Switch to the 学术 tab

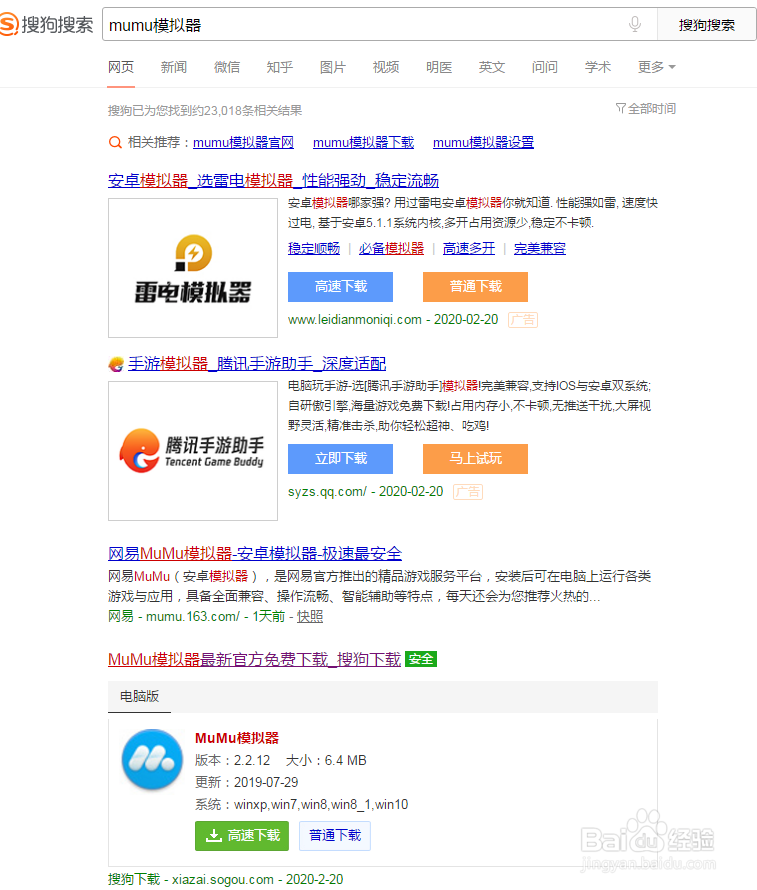coord(598,68)
